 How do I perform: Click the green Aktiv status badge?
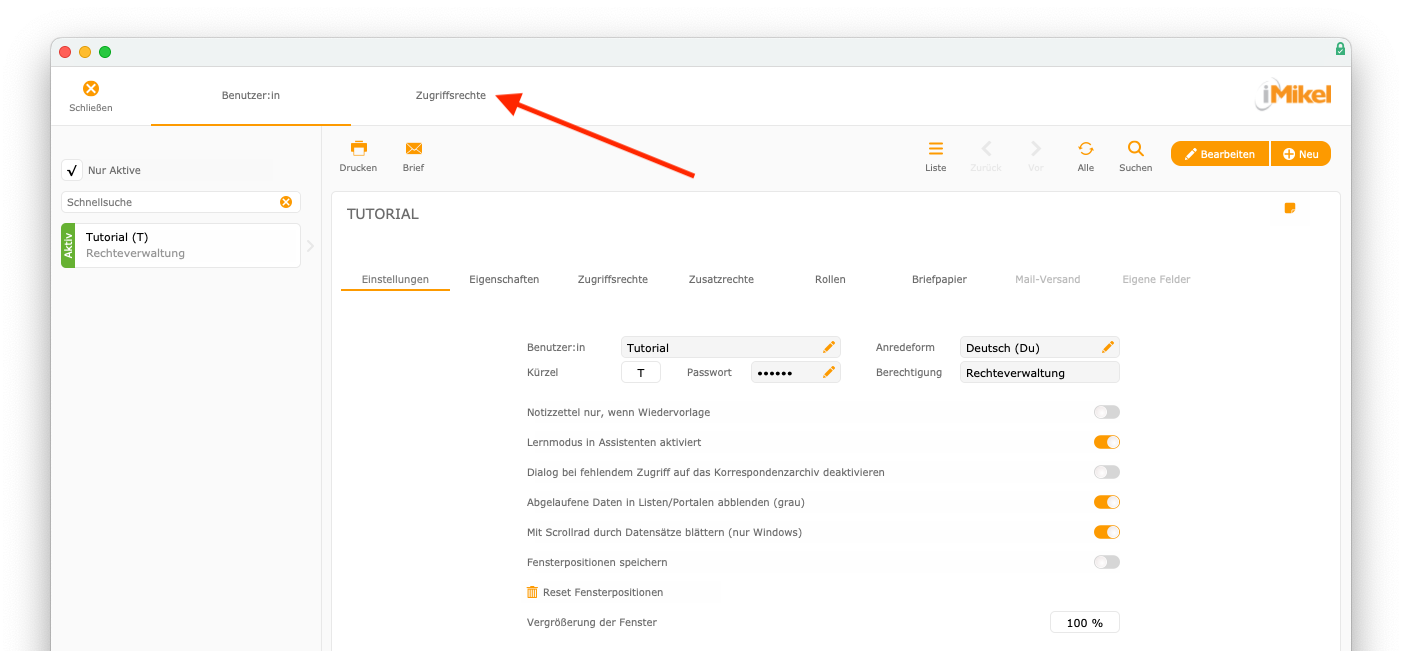(x=68, y=245)
